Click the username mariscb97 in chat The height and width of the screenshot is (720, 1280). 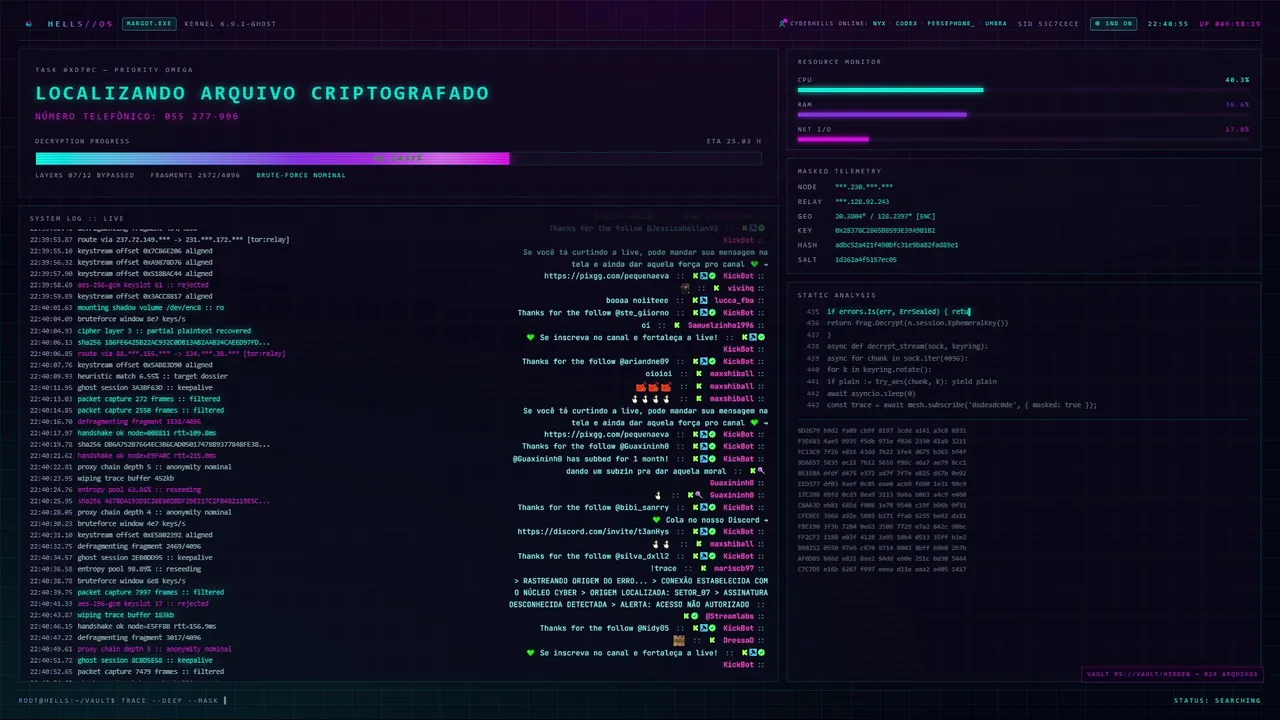[x=734, y=568]
